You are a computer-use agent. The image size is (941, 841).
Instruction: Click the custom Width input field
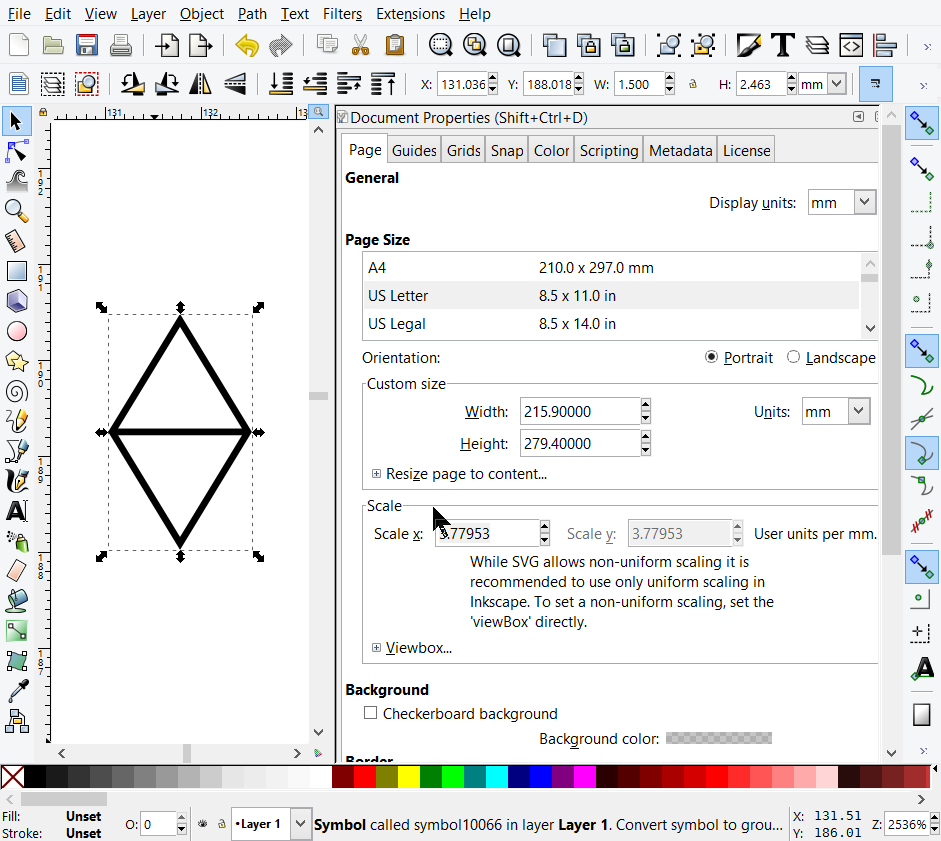pos(579,412)
